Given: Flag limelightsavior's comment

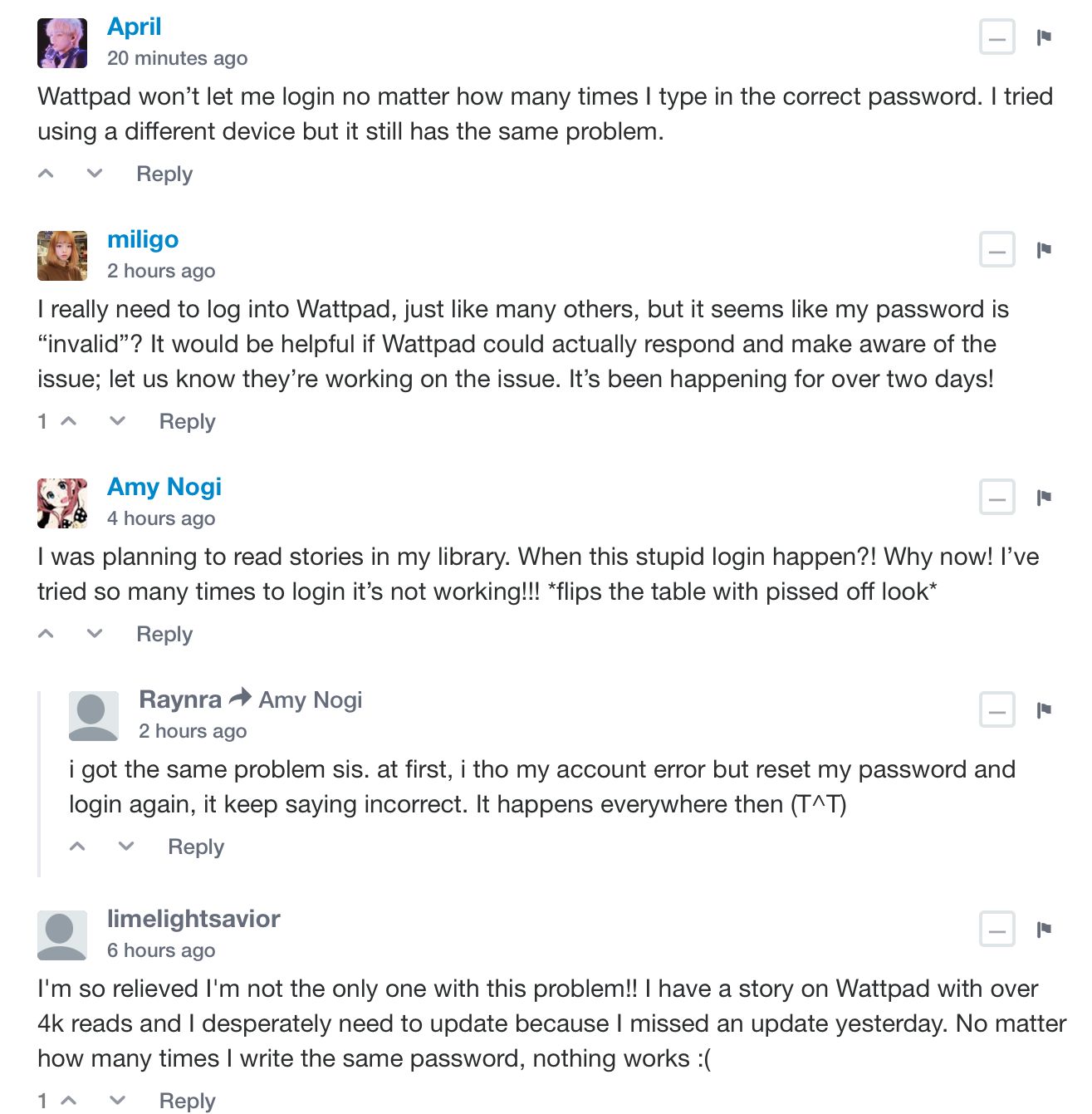Looking at the screenshot, I should [1044, 930].
